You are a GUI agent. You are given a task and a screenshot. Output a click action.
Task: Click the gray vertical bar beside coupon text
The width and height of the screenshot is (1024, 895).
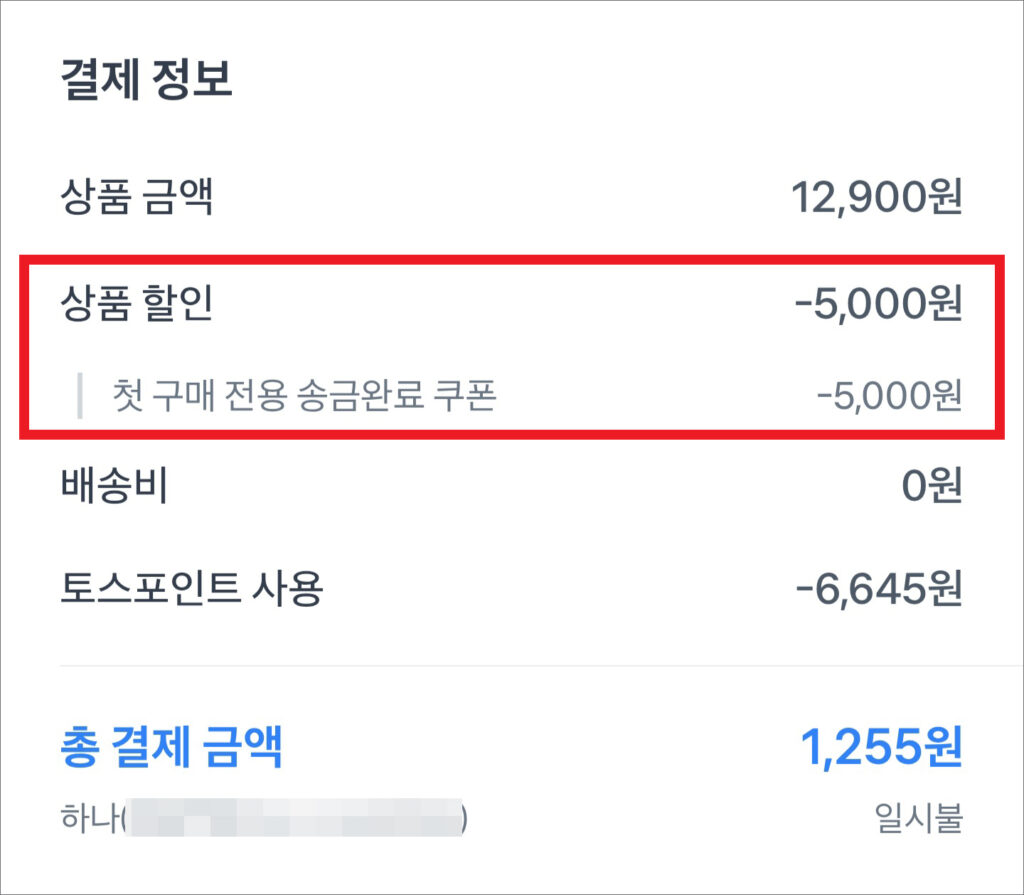pyautogui.click(x=79, y=396)
